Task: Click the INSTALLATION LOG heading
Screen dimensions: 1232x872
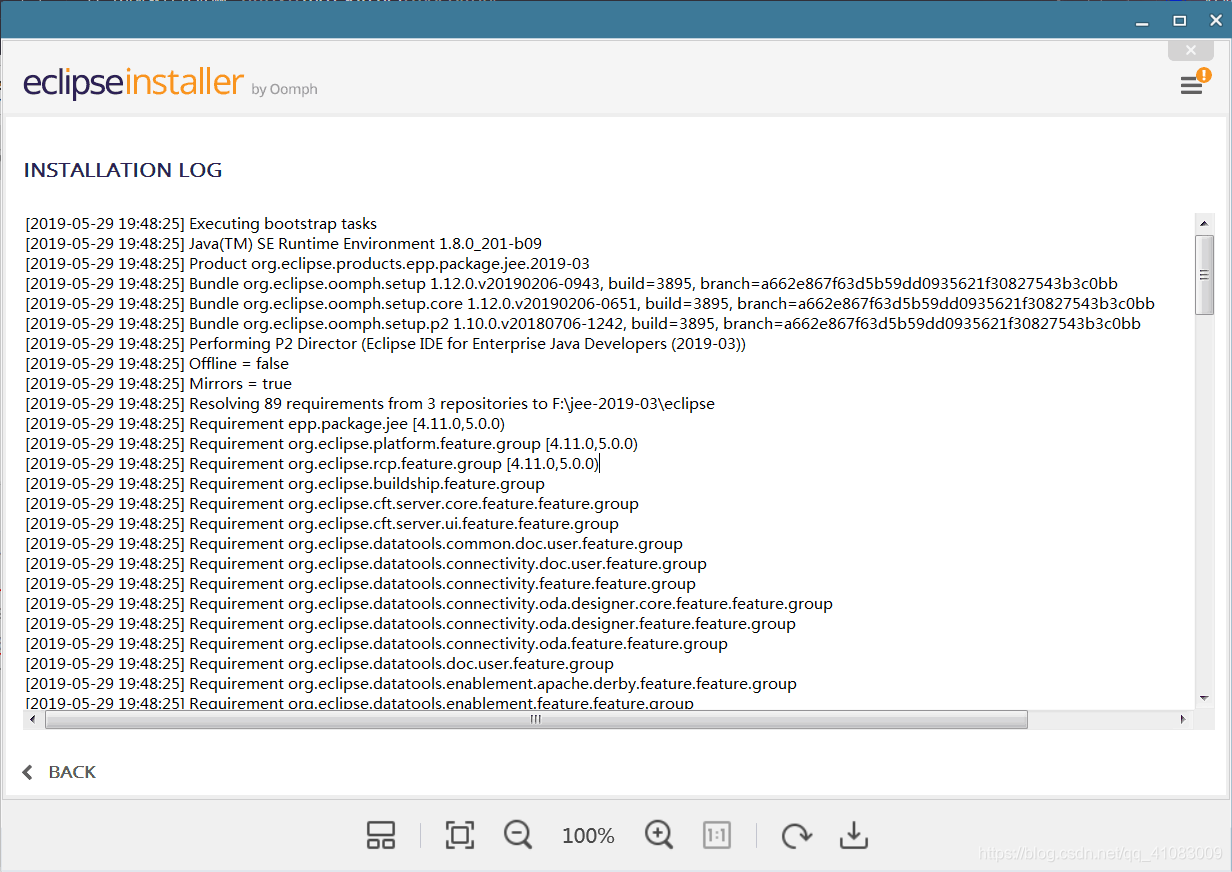Action: pos(123,170)
